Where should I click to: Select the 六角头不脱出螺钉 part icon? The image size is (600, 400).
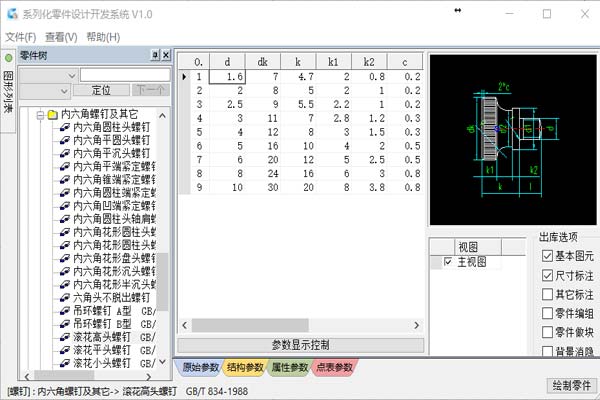click(x=64, y=297)
